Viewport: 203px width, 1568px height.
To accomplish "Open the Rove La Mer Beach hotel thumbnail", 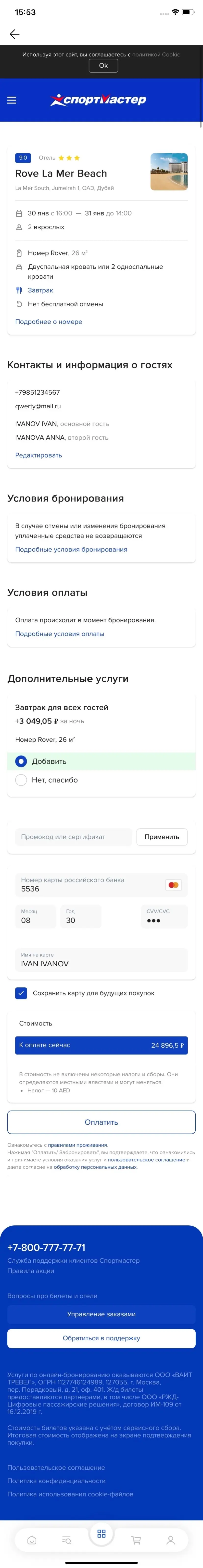I will click(x=169, y=172).
